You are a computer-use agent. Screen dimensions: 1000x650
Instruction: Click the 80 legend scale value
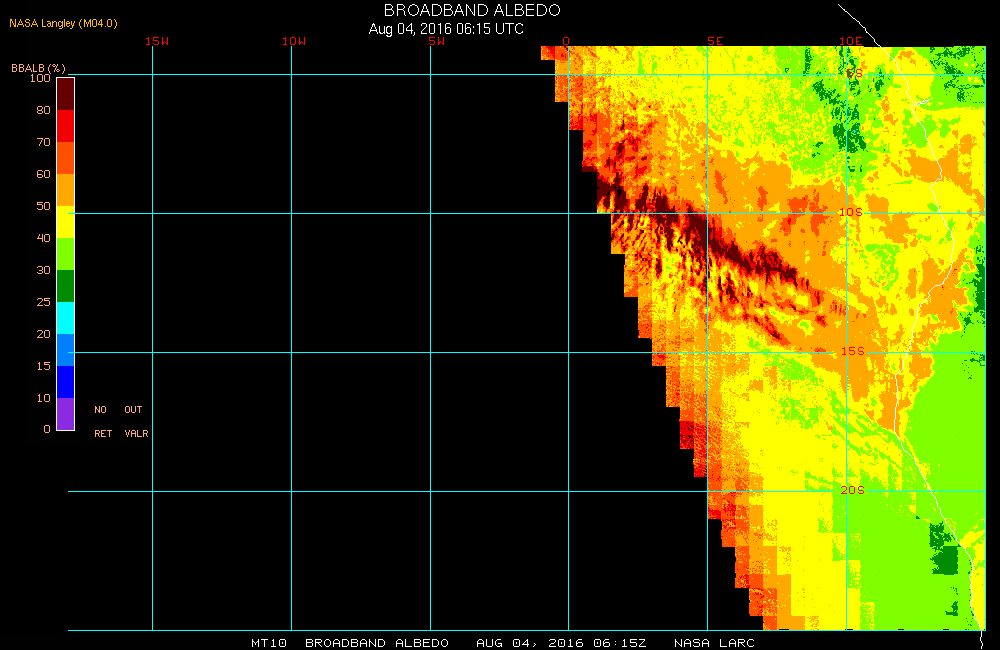point(43,110)
